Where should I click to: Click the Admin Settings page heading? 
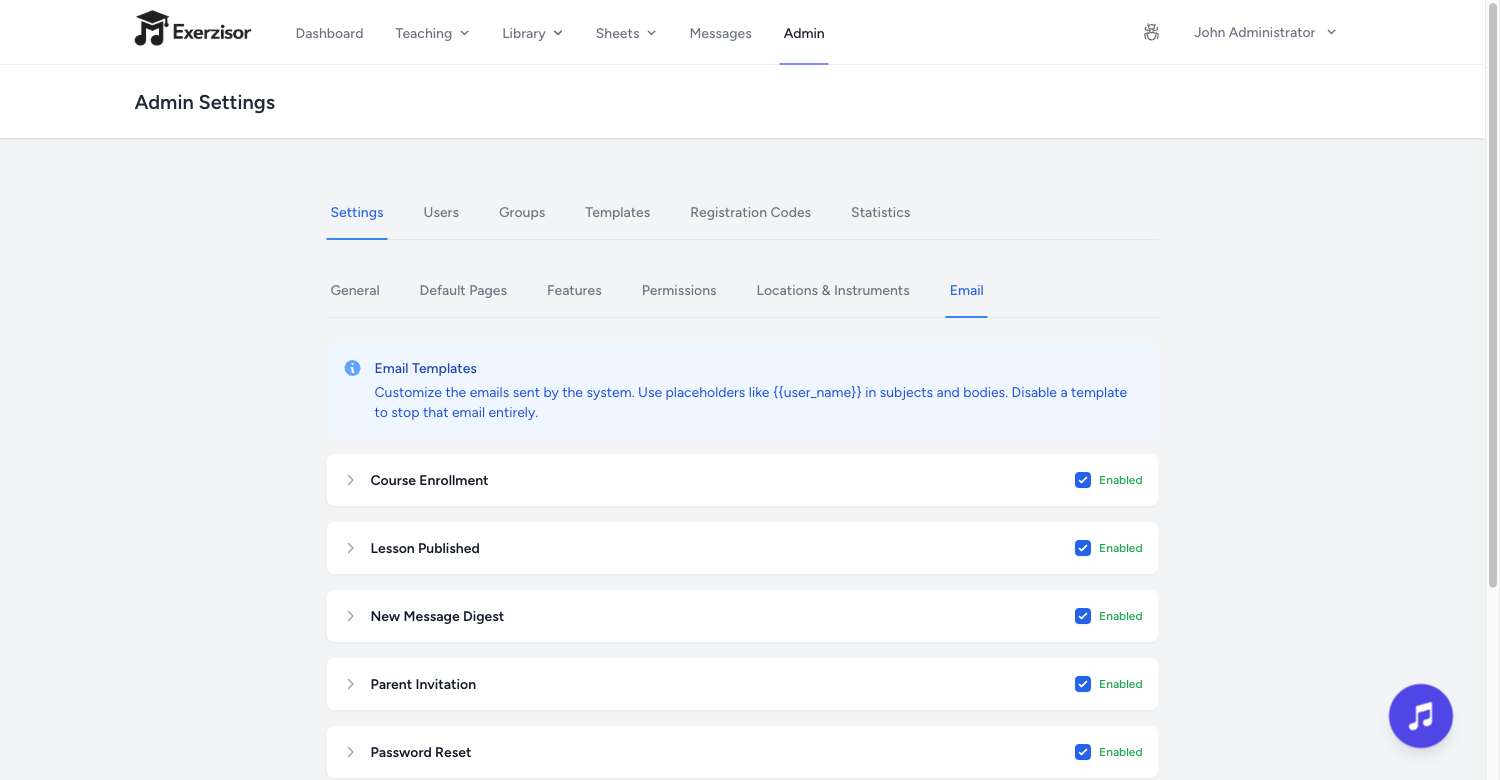tap(205, 102)
